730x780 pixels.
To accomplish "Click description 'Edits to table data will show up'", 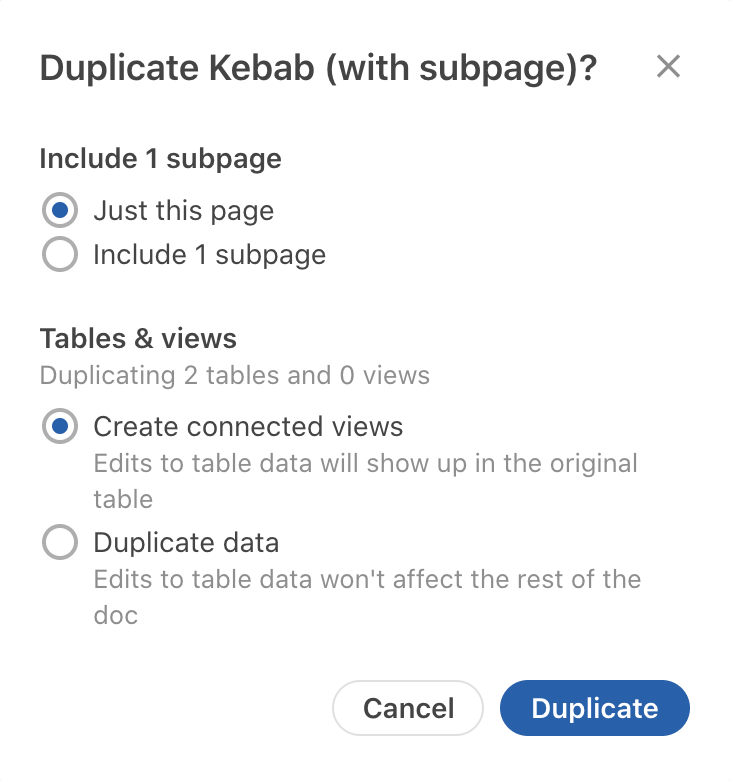I will coord(365,464).
